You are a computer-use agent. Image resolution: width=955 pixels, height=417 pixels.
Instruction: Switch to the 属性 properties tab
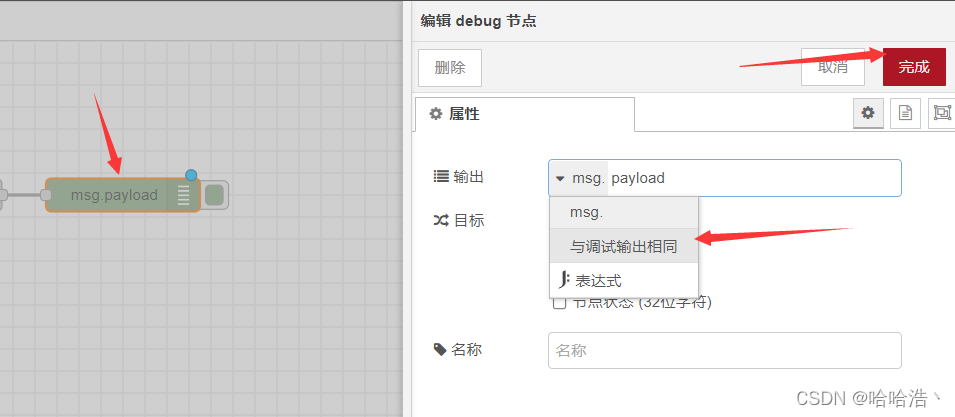point(524,114)
